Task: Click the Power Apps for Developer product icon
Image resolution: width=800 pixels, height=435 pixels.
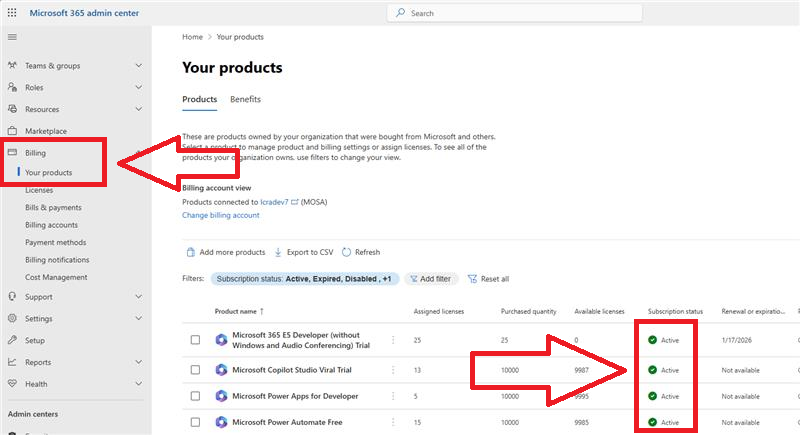Action: 221,396
